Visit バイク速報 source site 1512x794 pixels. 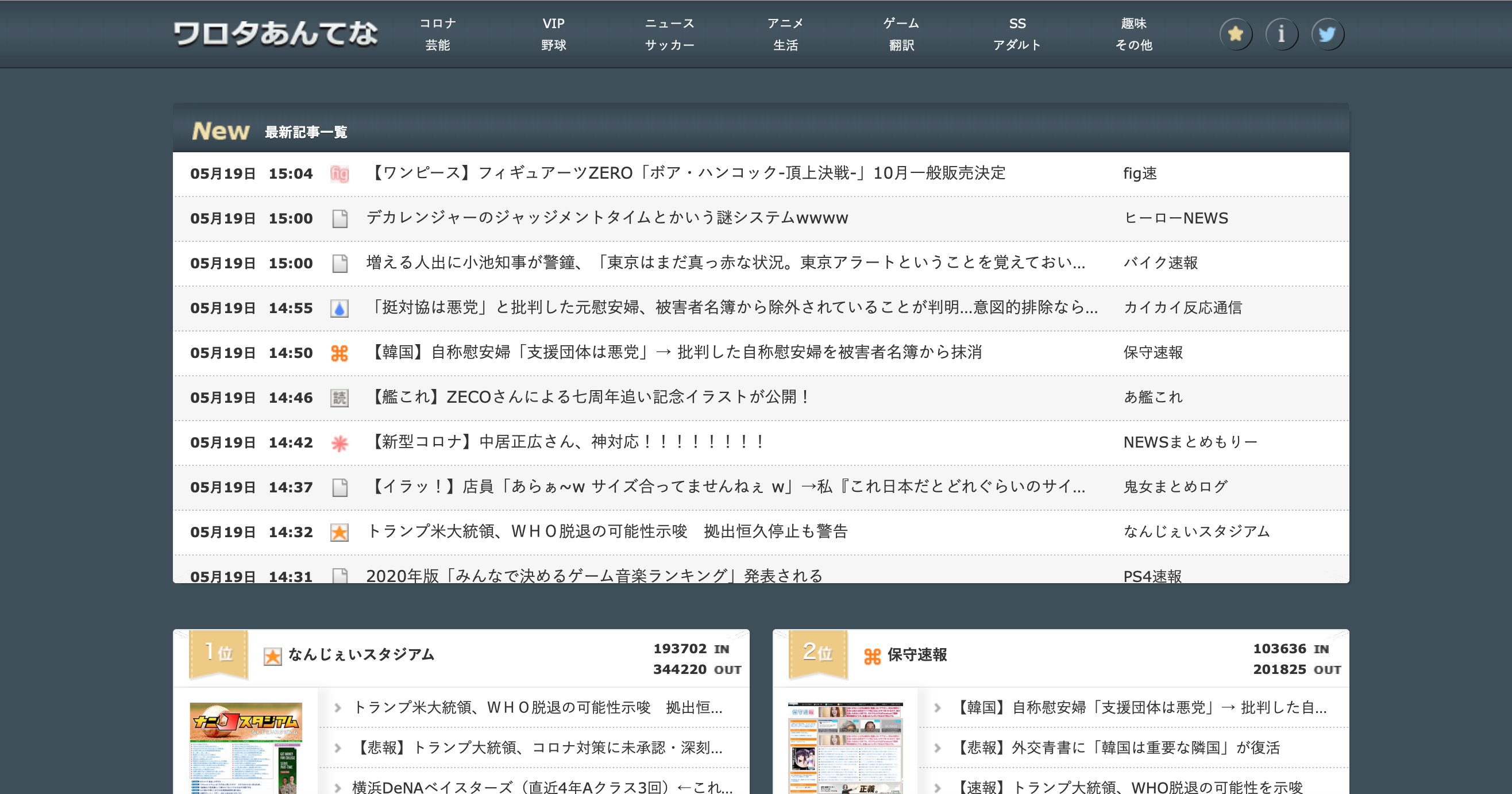coord(1160,263)
